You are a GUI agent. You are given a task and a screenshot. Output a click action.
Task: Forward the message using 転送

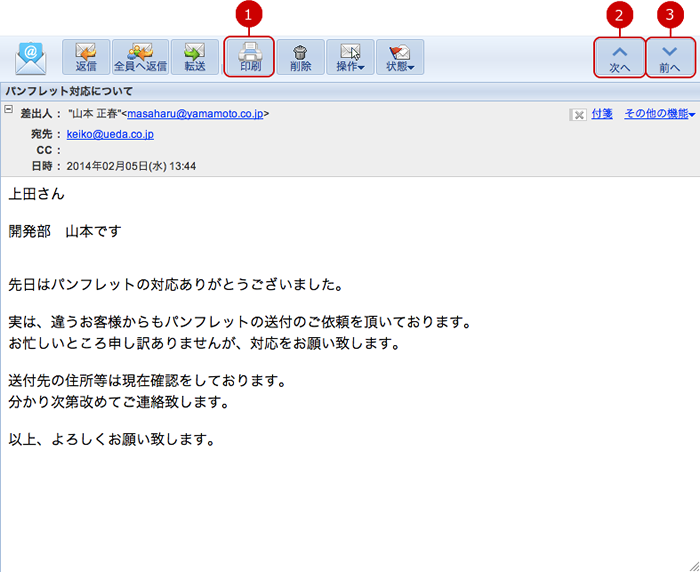(195, 57)
